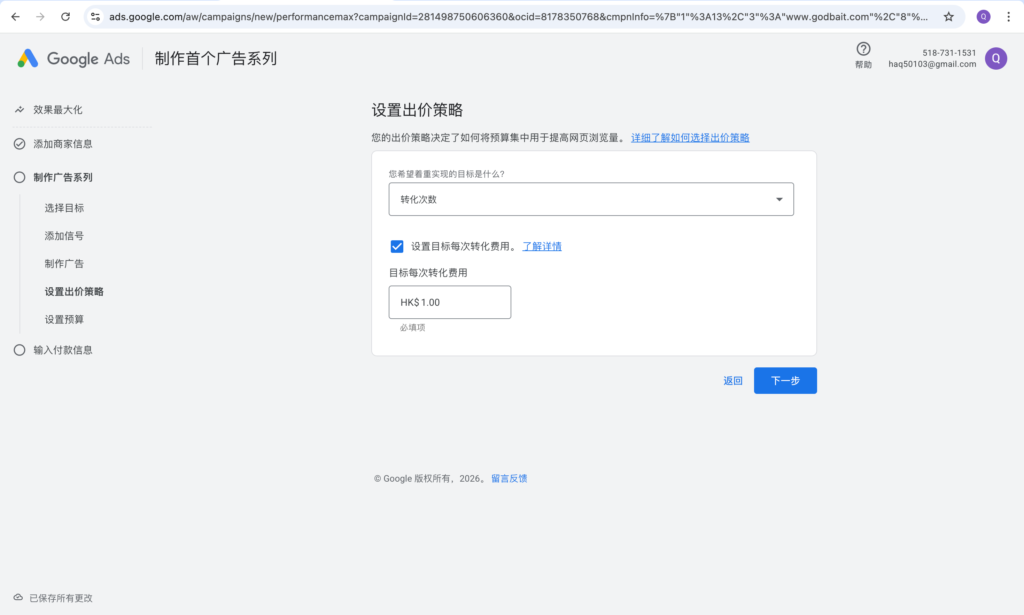
Task: Open the 帮助 help icon
Action: (863, 50)
